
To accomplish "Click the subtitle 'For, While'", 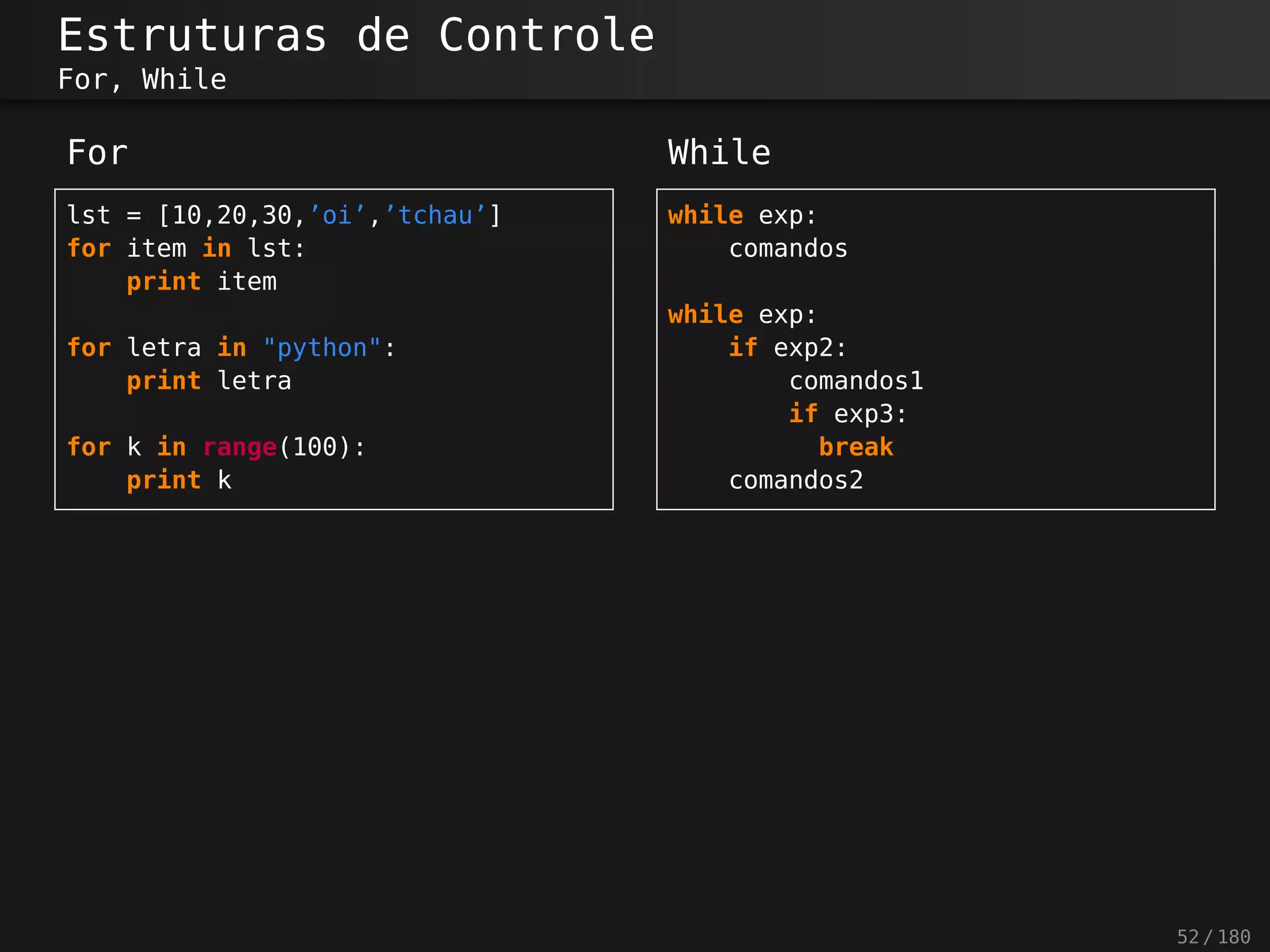I will (x=142, y=79).
